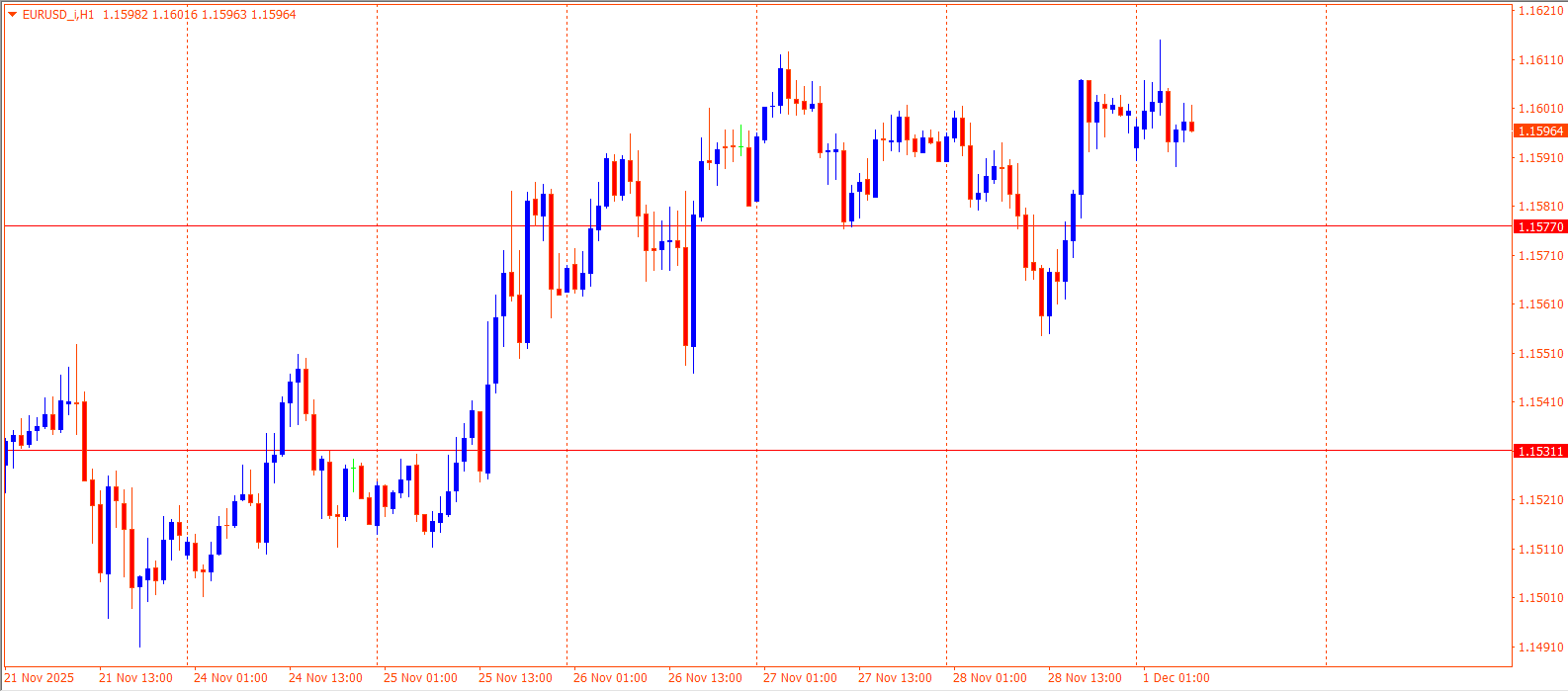The width and height of the screenshot is (1568, 692).
Task: Select the red horizontal line at 1.15311
Action: 758,451
